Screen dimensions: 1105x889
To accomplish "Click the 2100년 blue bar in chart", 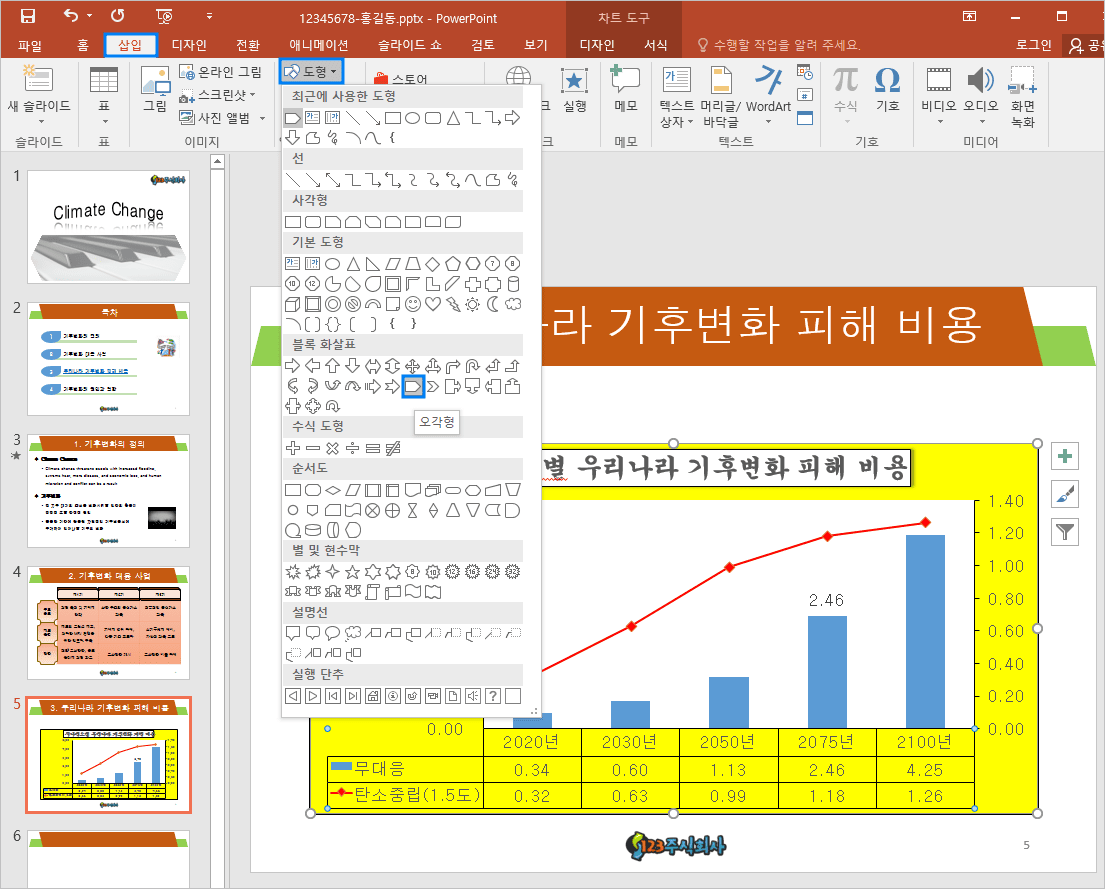I will pos(925,631).
